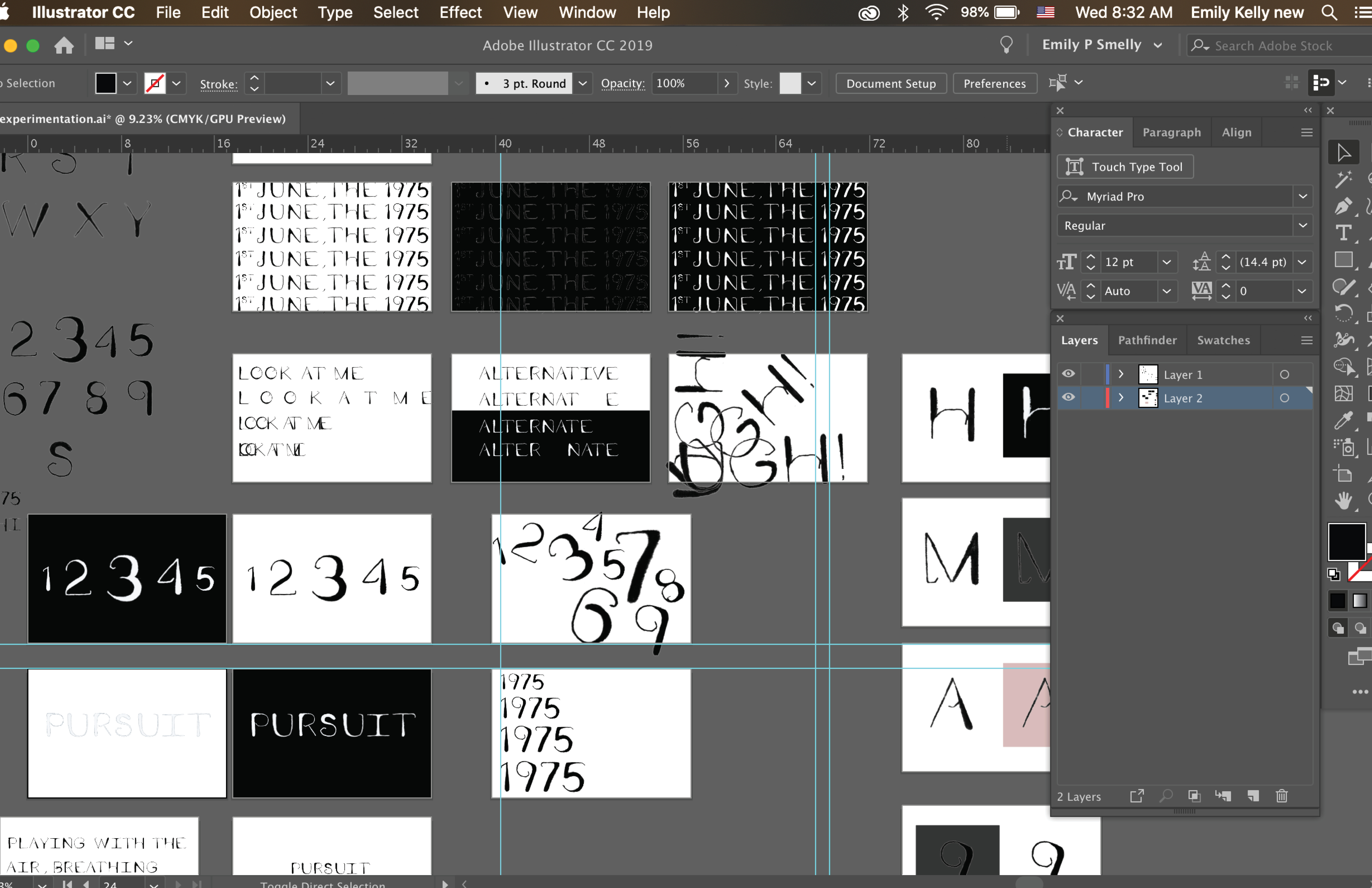
Task: Set Gradient fill mode button
Action: pyautogui.click(x=1360, y=601)
